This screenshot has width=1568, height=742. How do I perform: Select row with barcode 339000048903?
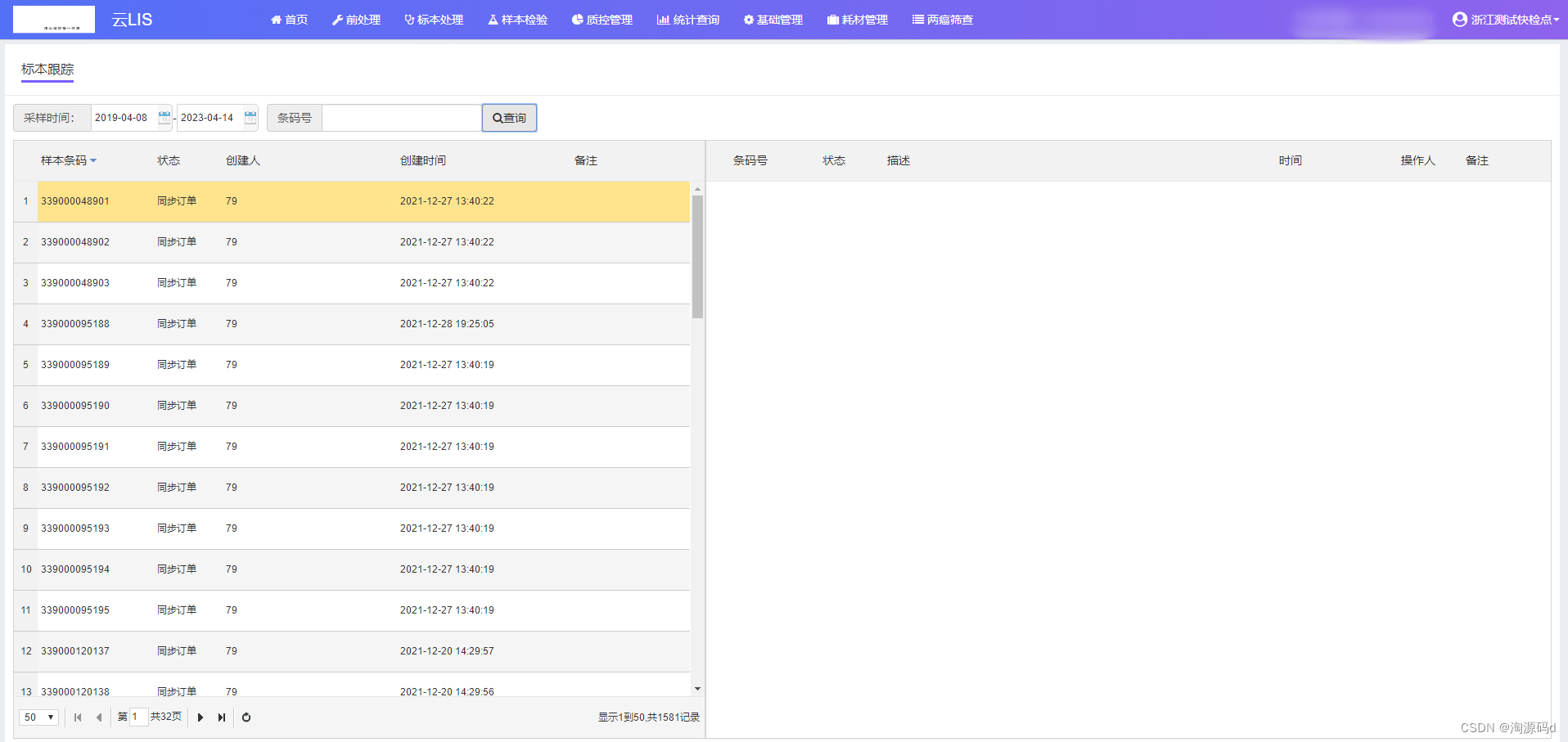pyautogui.click(x=352, y=283)
